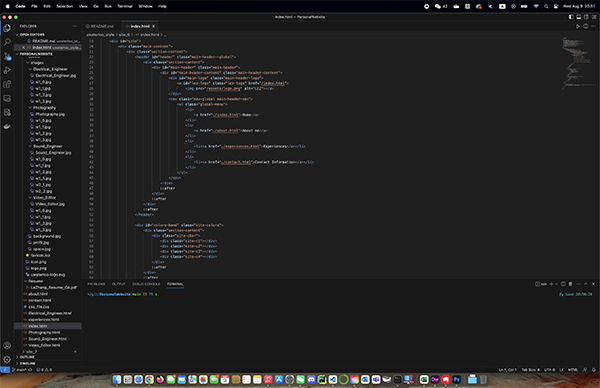Image resolution: width=600 pixels, height=388 pixels.
Task: Open Run and Debug view
Action: 7,70
